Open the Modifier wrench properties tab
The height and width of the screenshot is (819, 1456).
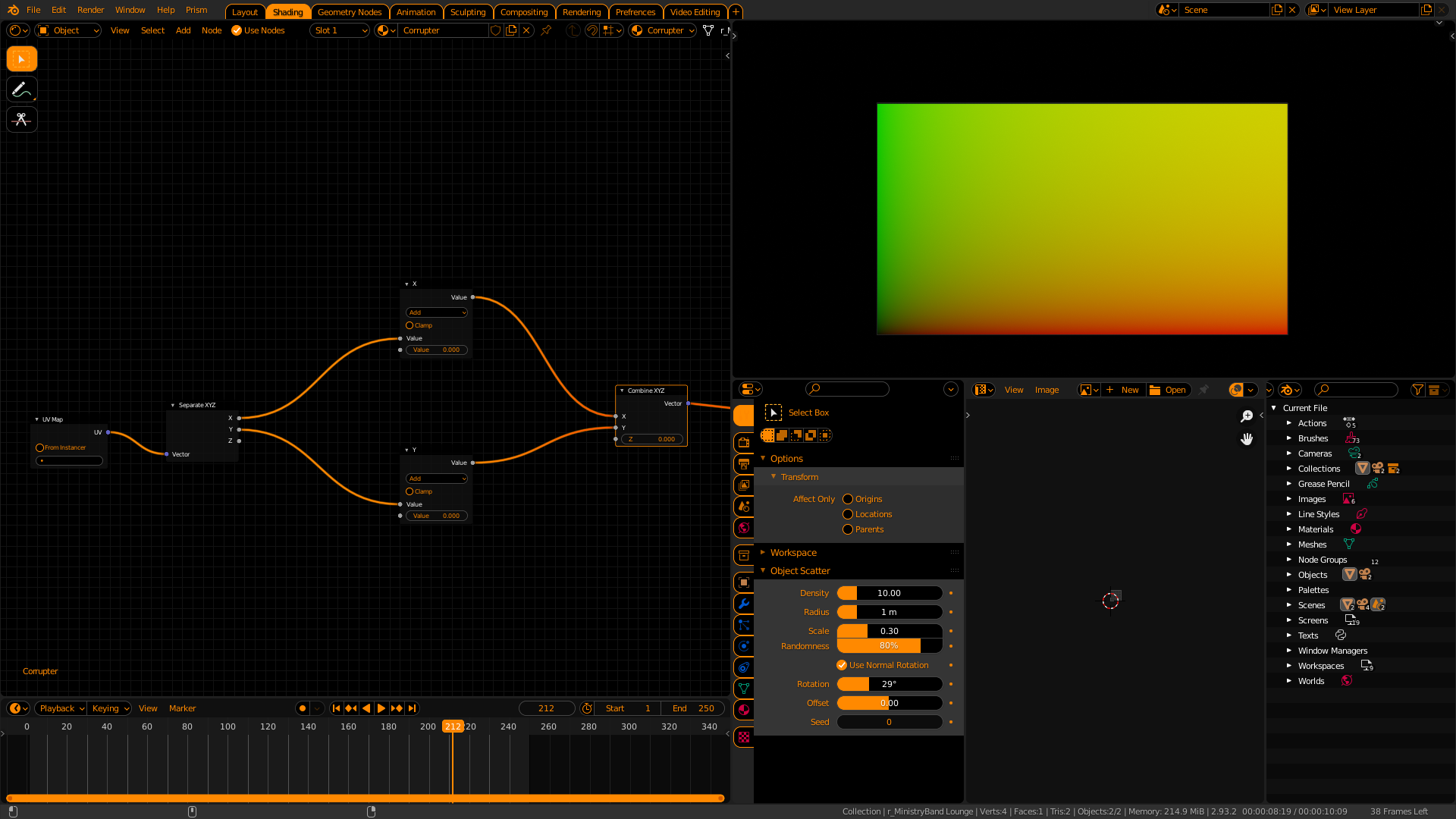tap(744, 604)
